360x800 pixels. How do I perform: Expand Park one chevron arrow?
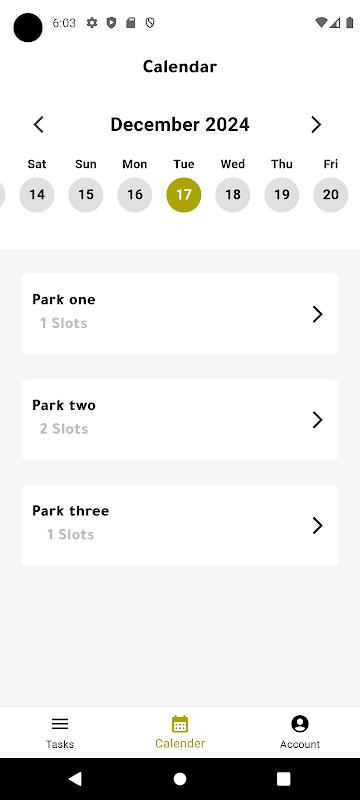(x=317, y=314)
